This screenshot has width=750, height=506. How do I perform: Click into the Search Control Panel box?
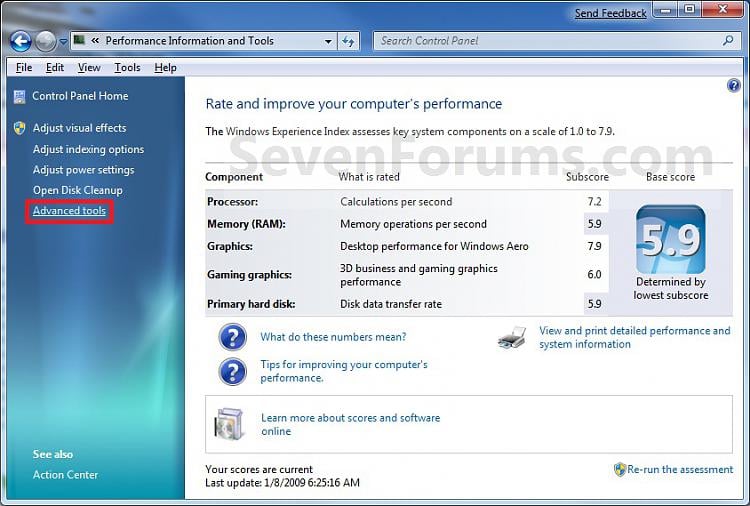558,41
